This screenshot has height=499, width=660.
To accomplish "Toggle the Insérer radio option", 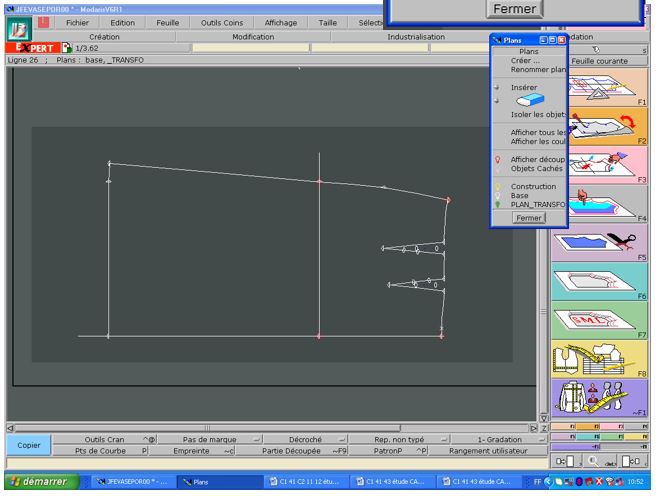I will point(497,87).
